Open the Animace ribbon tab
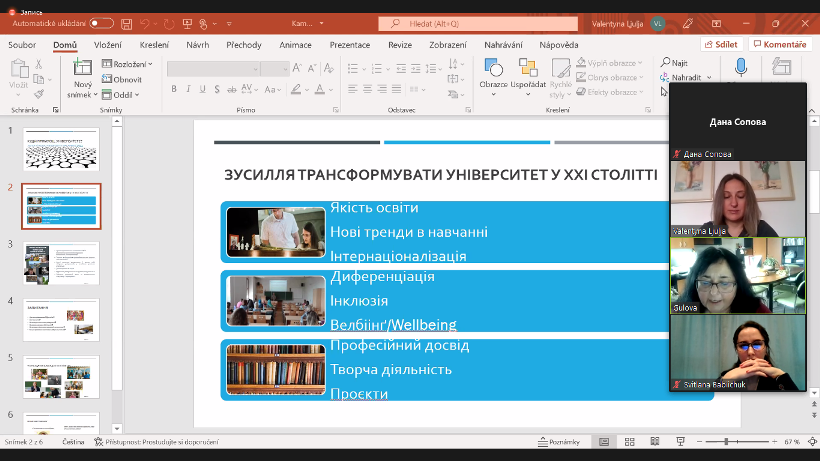This screenshot has width=820, height=461. pyautogui.click(x=295, y=45)
